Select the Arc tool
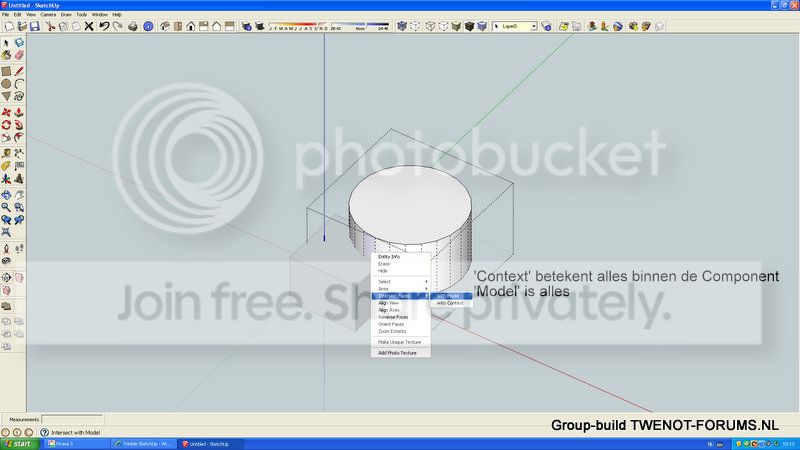800x450 pixels. point(19,84)
